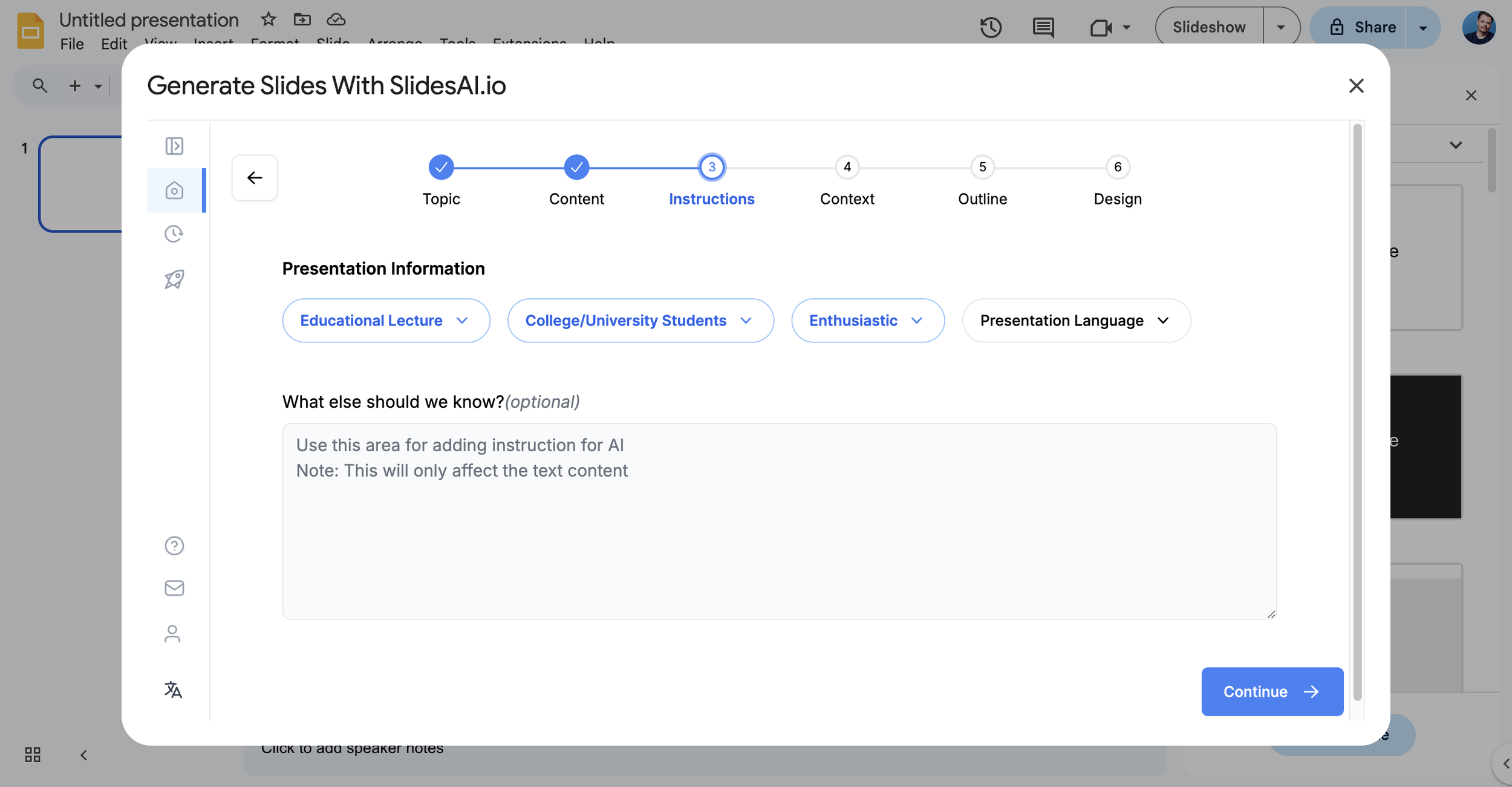
Task: Open the Presentation Language dropdown
Action: click(1076, 321)
